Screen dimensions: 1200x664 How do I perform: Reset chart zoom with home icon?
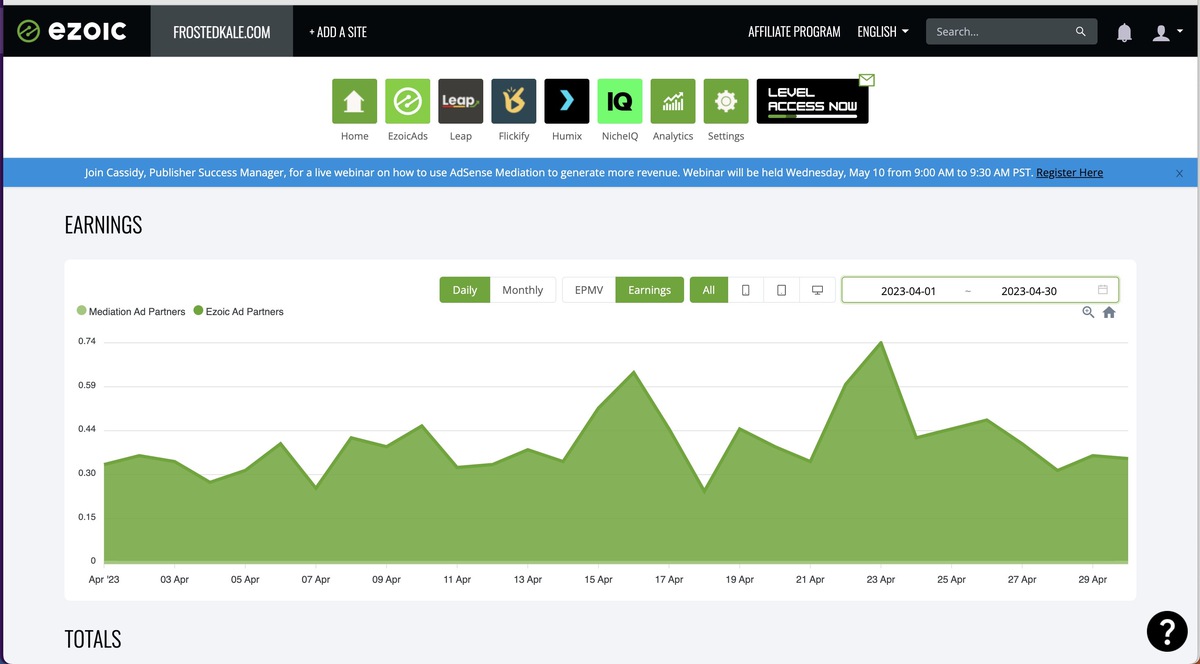click(1109, 312)
